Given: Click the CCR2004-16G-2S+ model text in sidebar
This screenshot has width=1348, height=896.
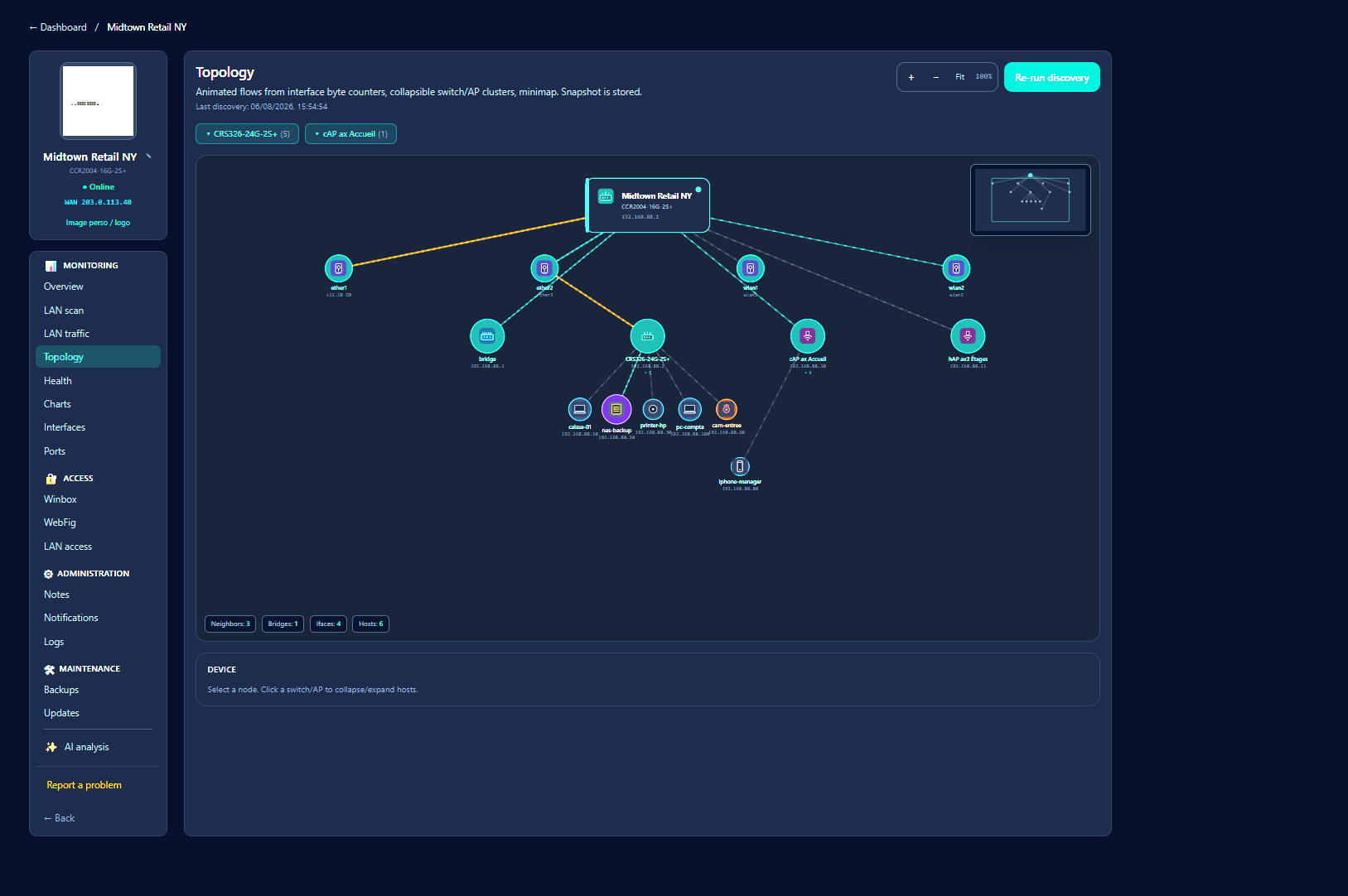Looking at the screenshot, I should (x=98, y=171).
